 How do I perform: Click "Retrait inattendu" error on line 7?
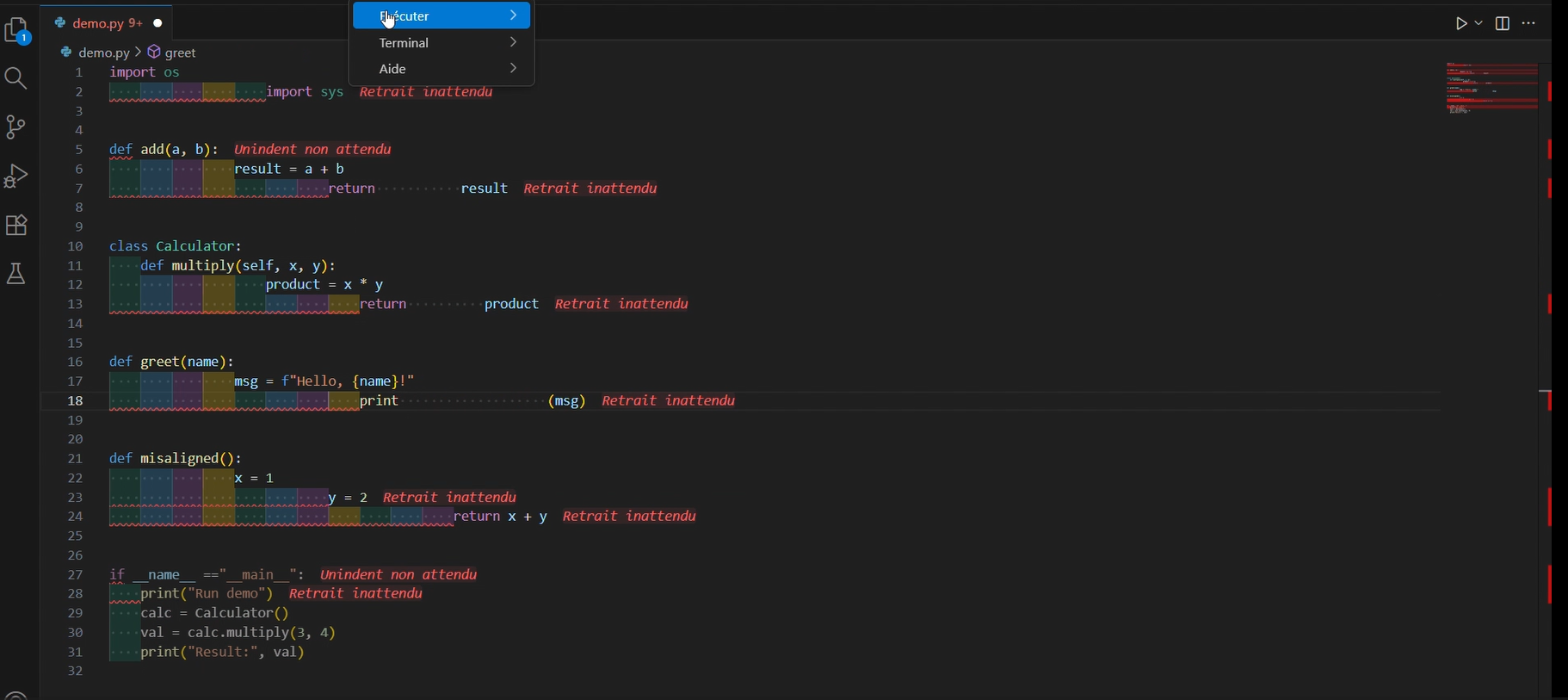pos(590,189)
